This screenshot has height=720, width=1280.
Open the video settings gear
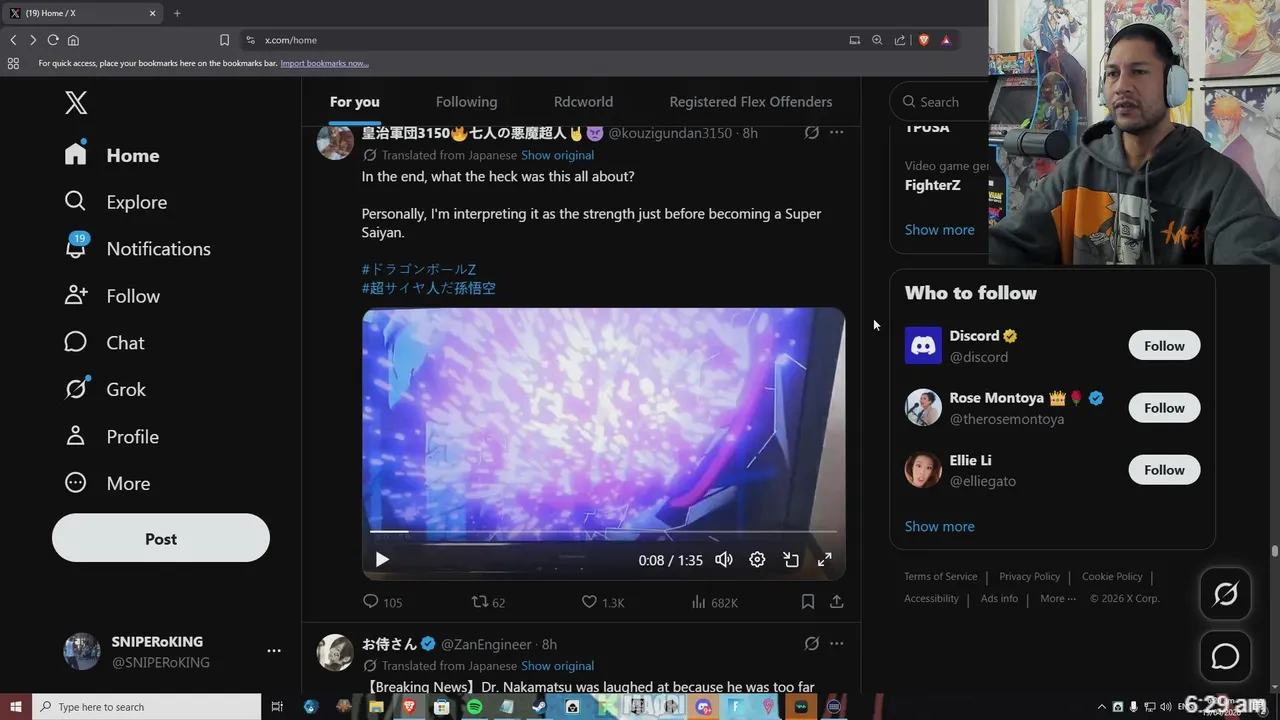[757, 560]
